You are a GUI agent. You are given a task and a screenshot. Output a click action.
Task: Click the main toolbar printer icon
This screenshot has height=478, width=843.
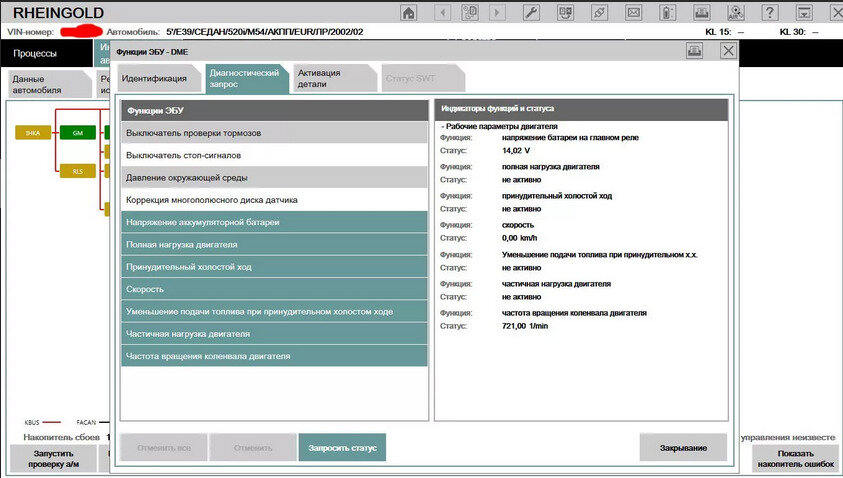(702, 12)
